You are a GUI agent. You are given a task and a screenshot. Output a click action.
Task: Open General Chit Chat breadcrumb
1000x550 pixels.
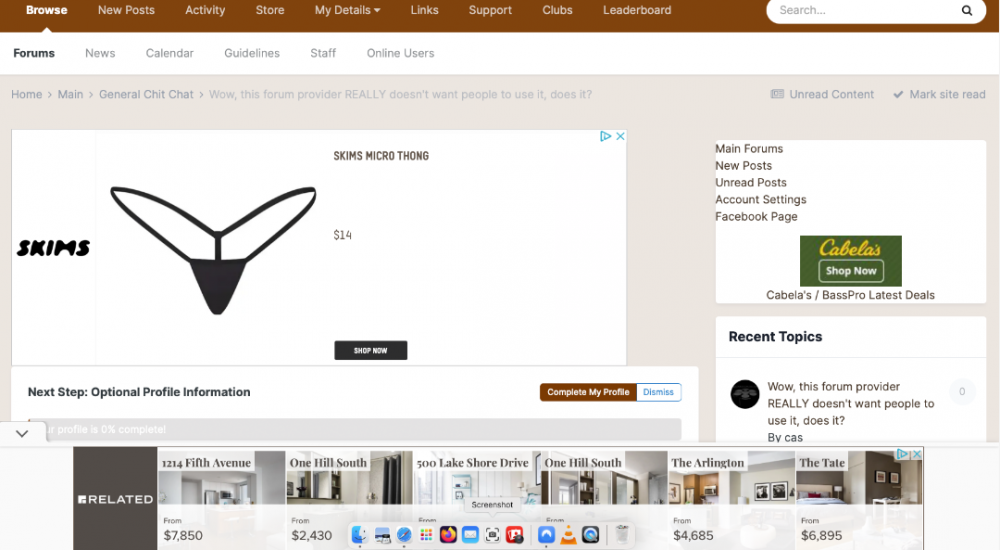coord(146,94)
